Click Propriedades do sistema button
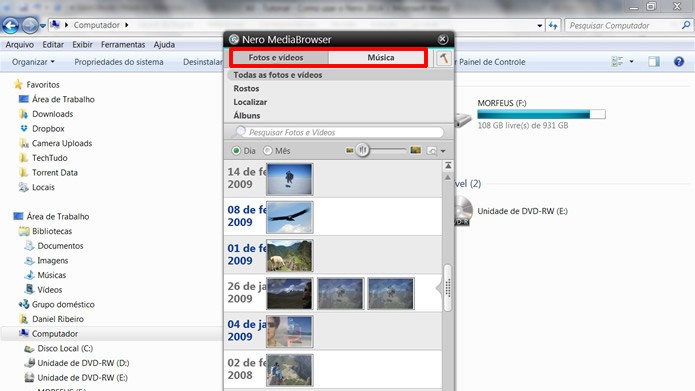695x391 pixels. [119, 62]
